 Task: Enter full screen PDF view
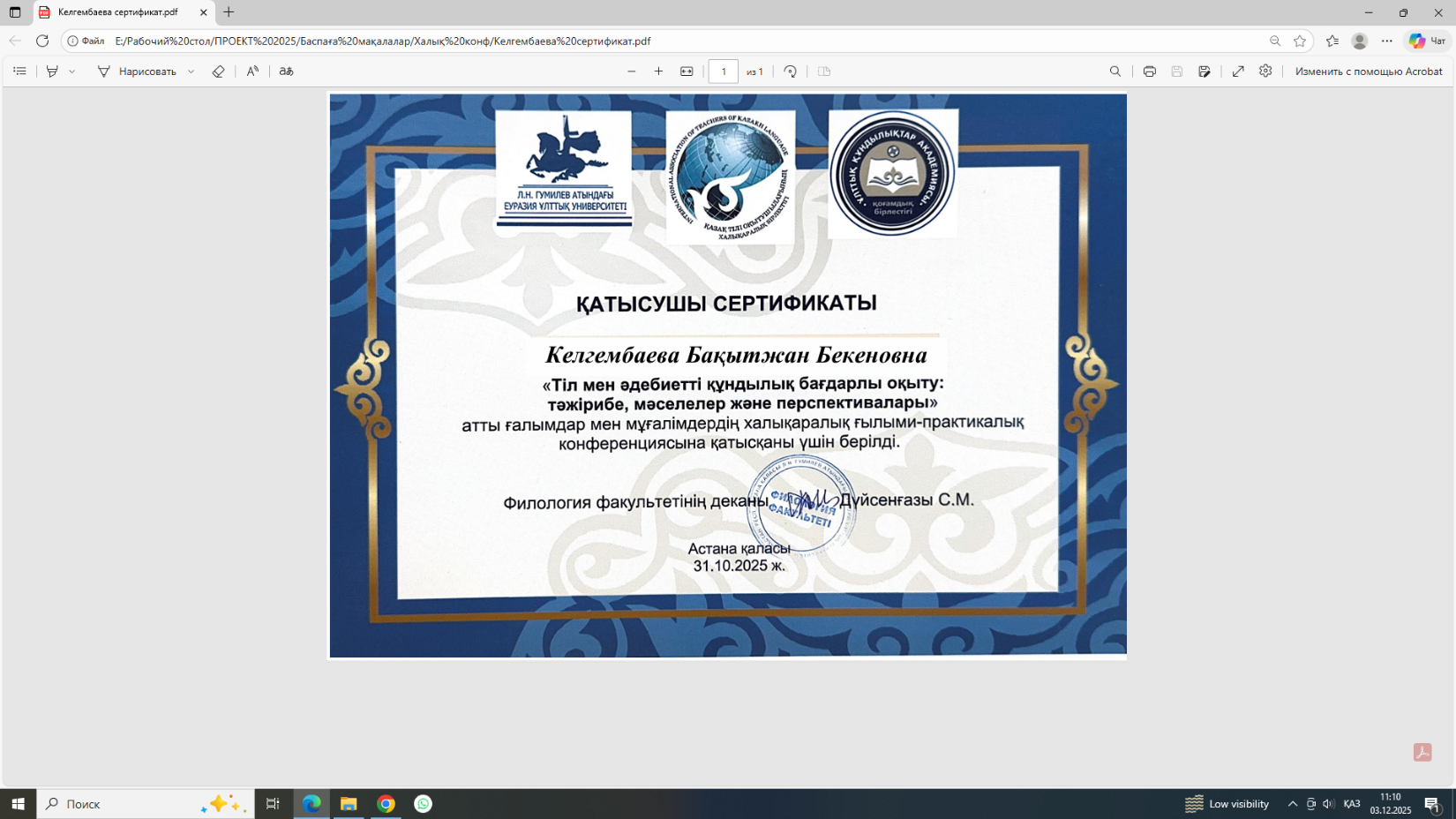tap(1238, 71)
